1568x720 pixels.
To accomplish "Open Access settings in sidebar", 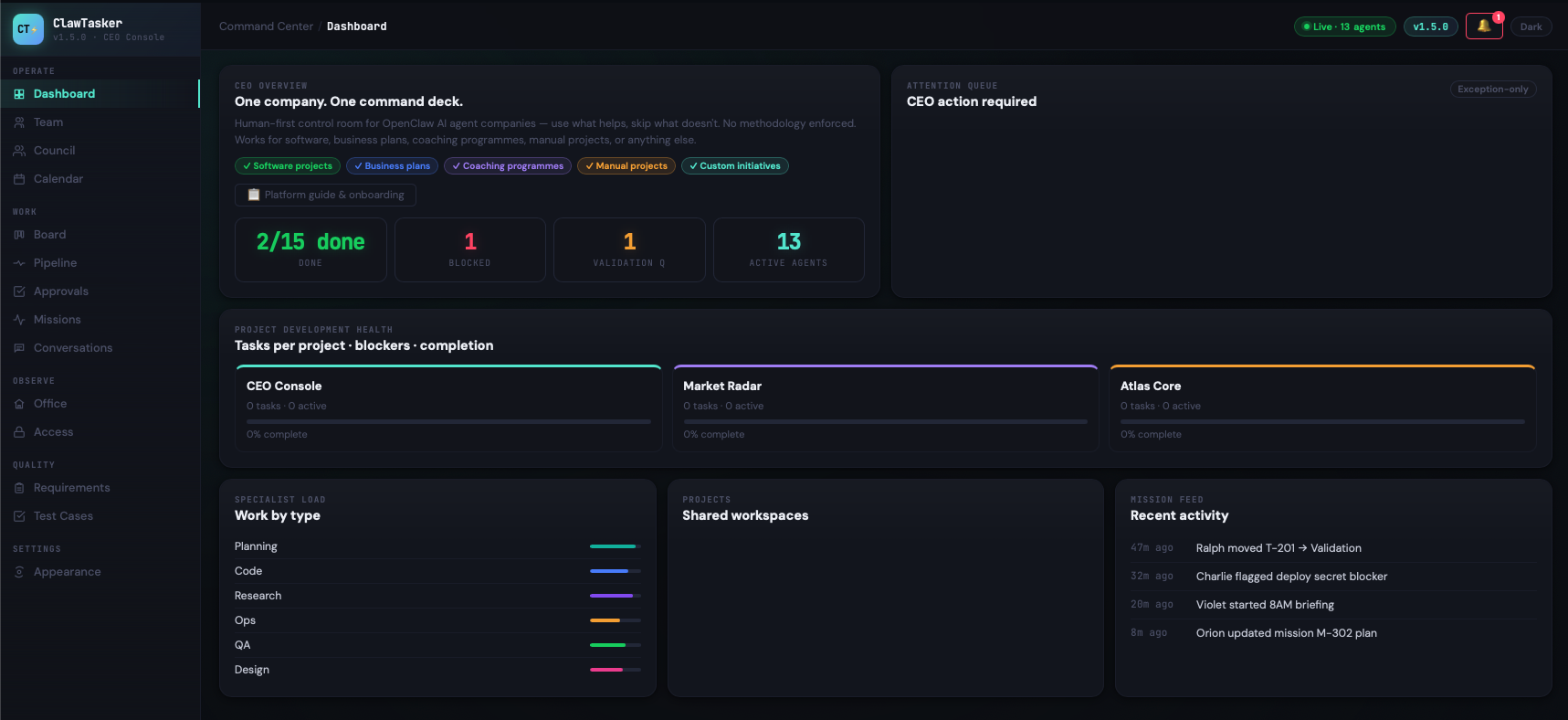I will click(100, 432).
